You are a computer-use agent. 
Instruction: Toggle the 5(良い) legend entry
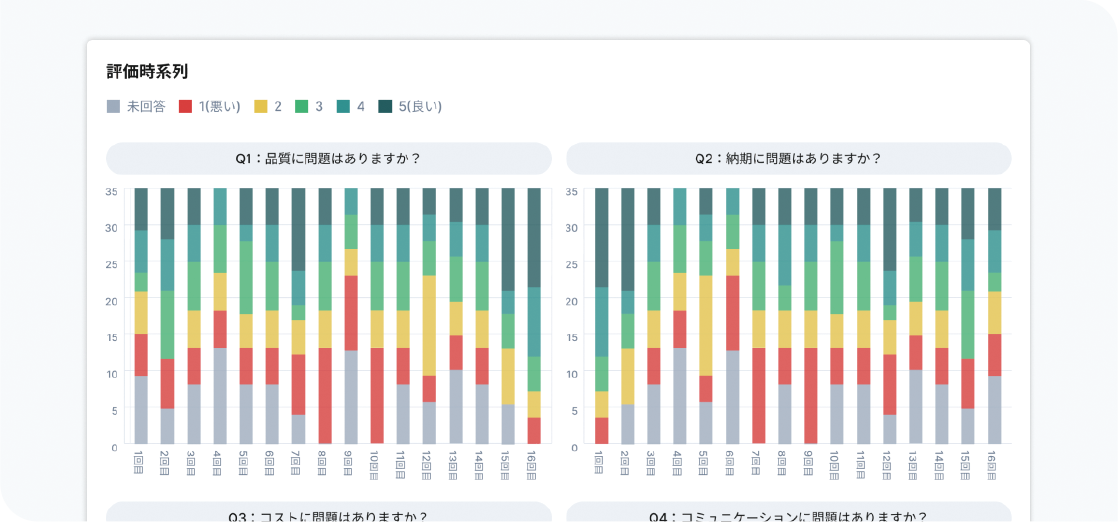pyautogui.click(x=410, y=106)
